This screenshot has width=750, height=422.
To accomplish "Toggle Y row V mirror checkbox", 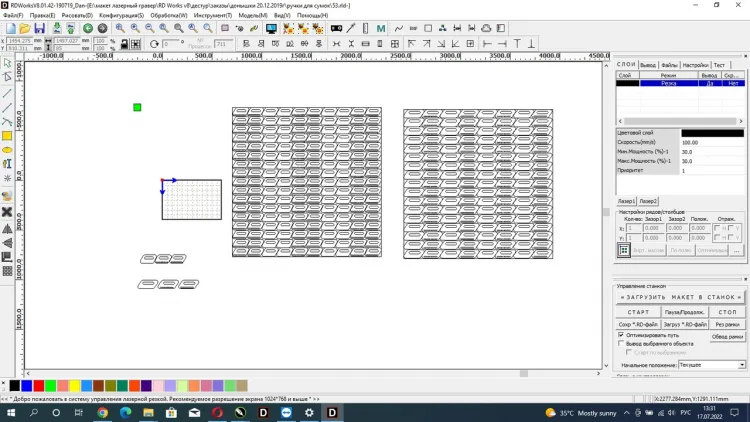I will tap(731, 238).
